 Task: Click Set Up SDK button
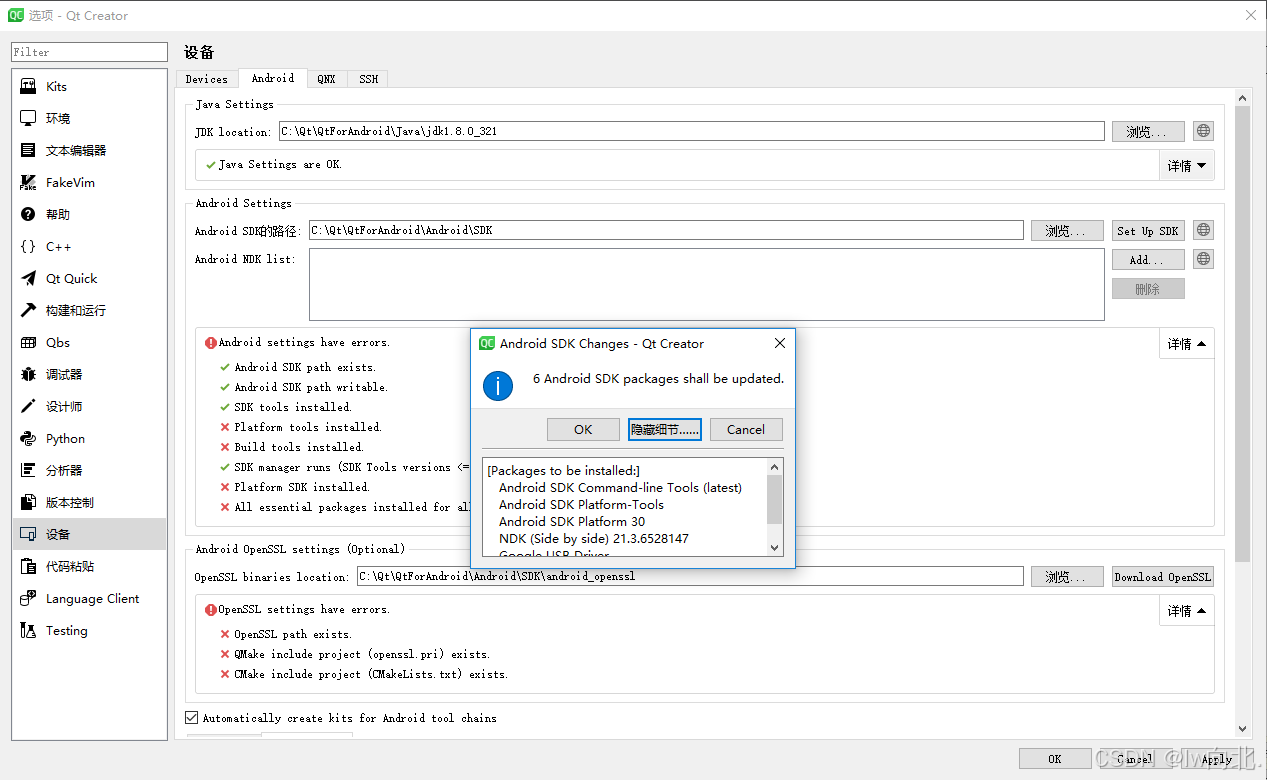pyautogui.click(x=1148, y=230)
